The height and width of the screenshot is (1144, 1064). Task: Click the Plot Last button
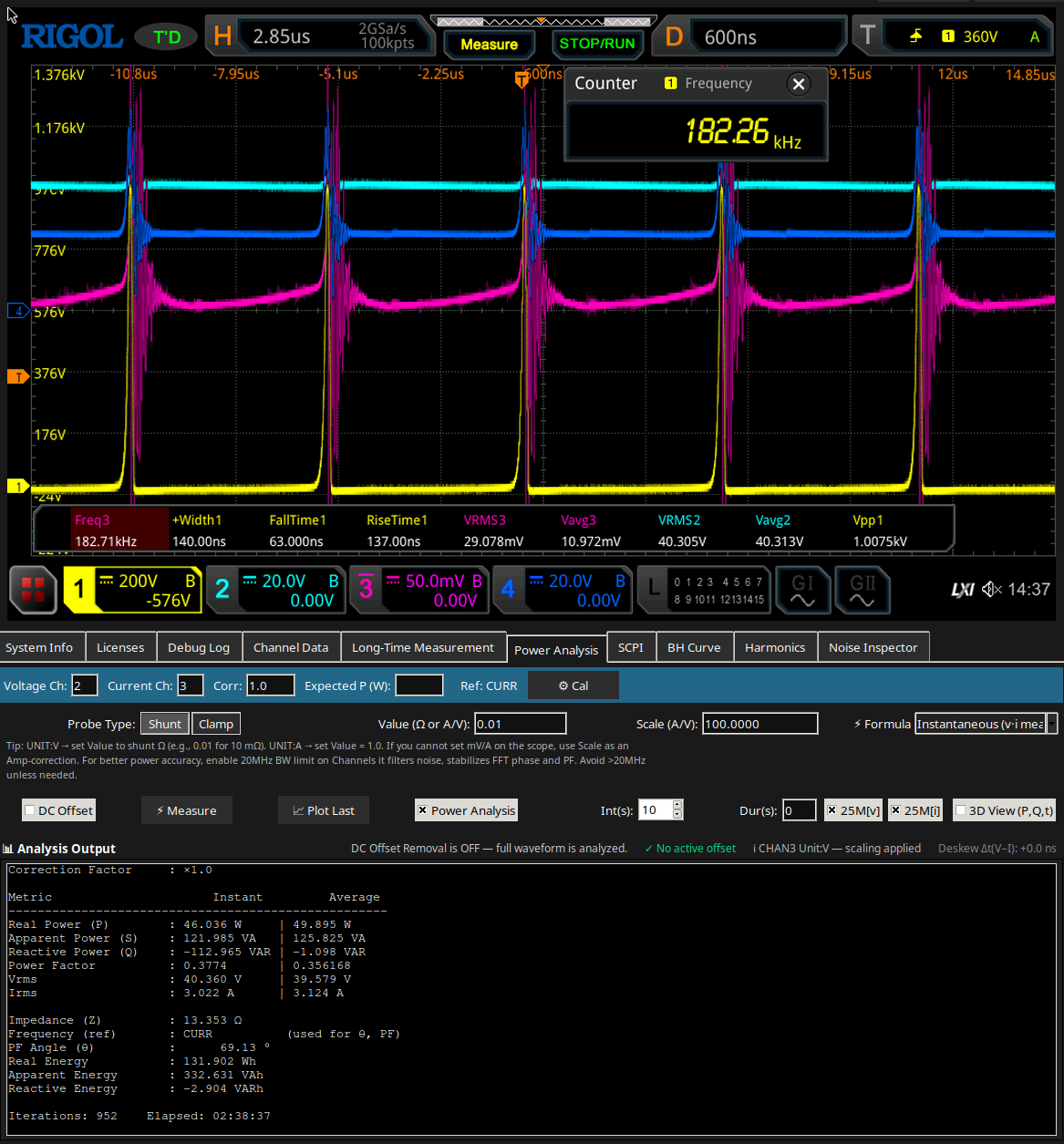tap(323, 809)
